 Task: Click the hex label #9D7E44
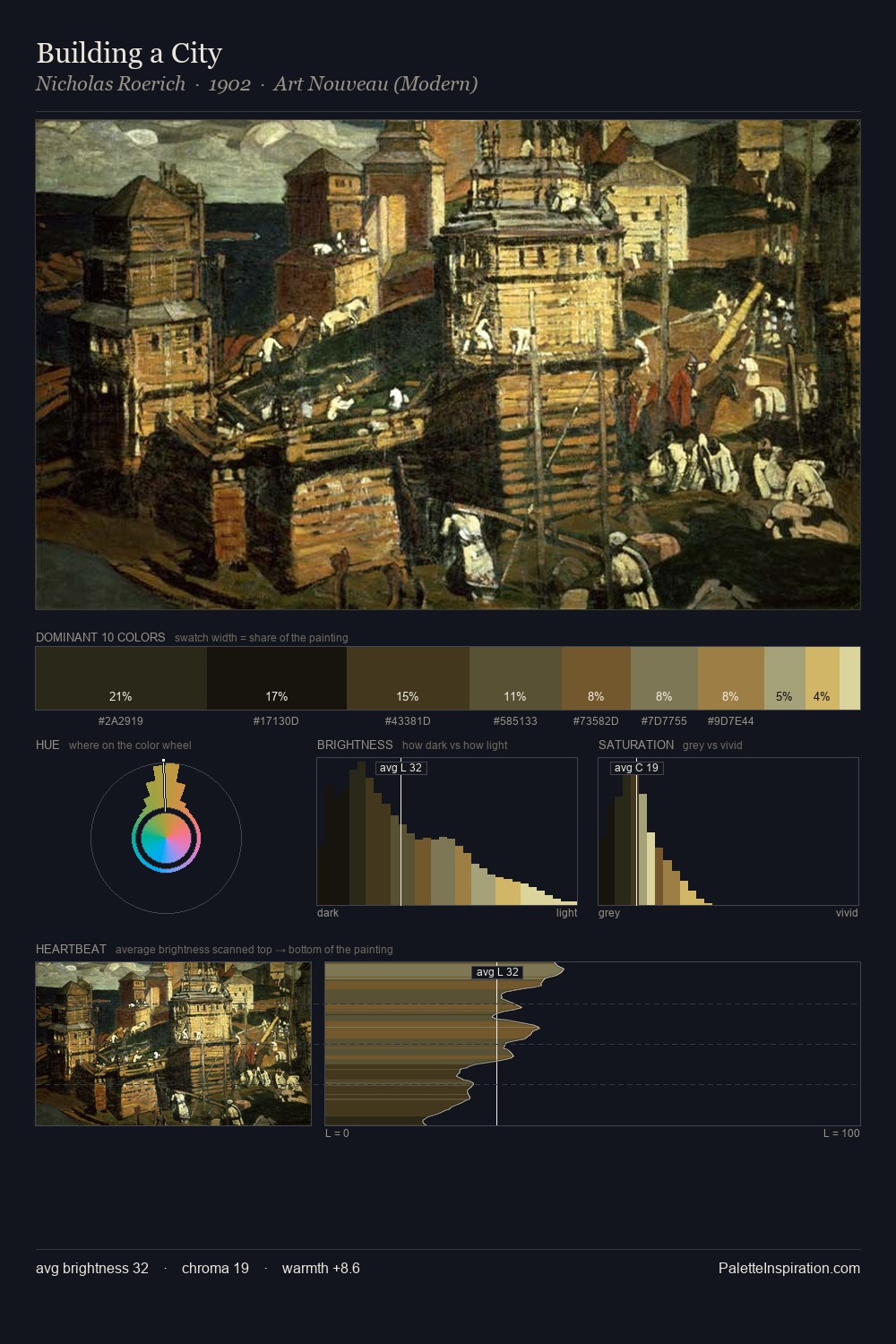click(730, 721)
